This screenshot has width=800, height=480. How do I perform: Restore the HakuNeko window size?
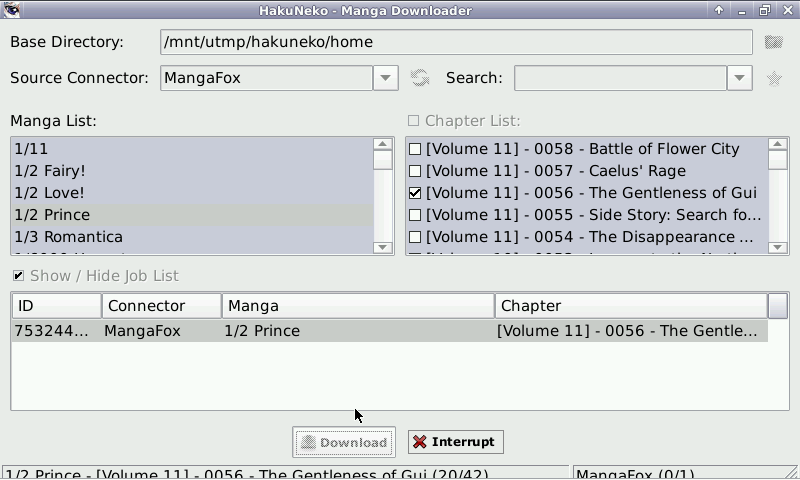[764, 10]
